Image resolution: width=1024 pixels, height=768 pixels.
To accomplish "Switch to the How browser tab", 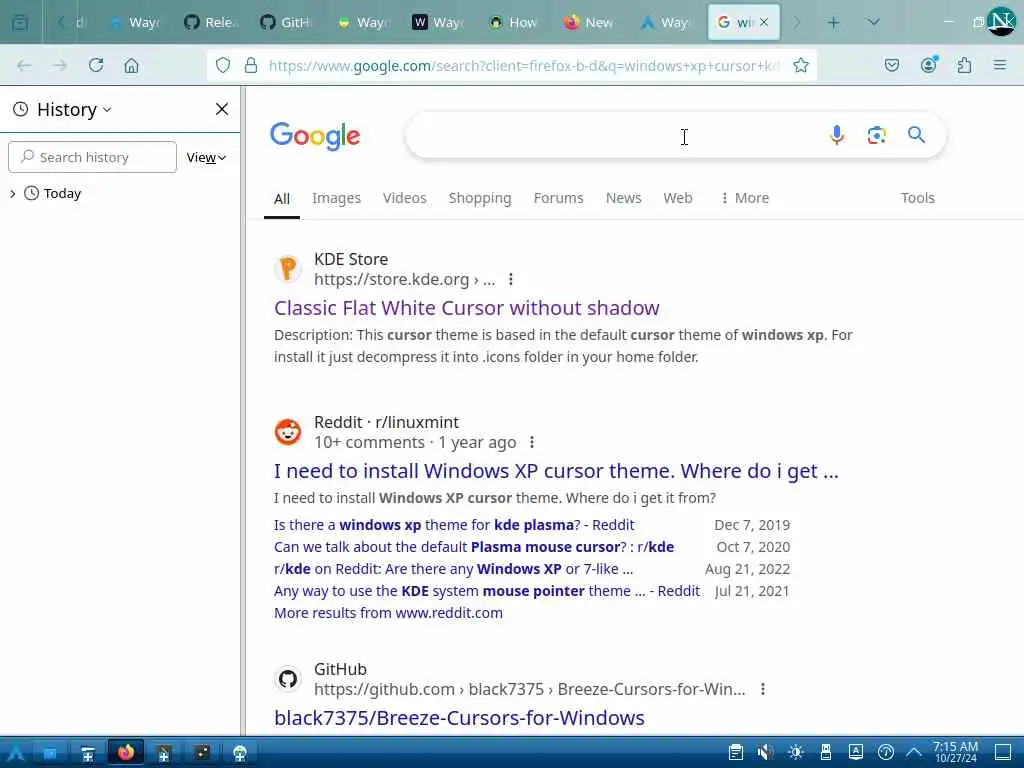I will pos(514,23).
